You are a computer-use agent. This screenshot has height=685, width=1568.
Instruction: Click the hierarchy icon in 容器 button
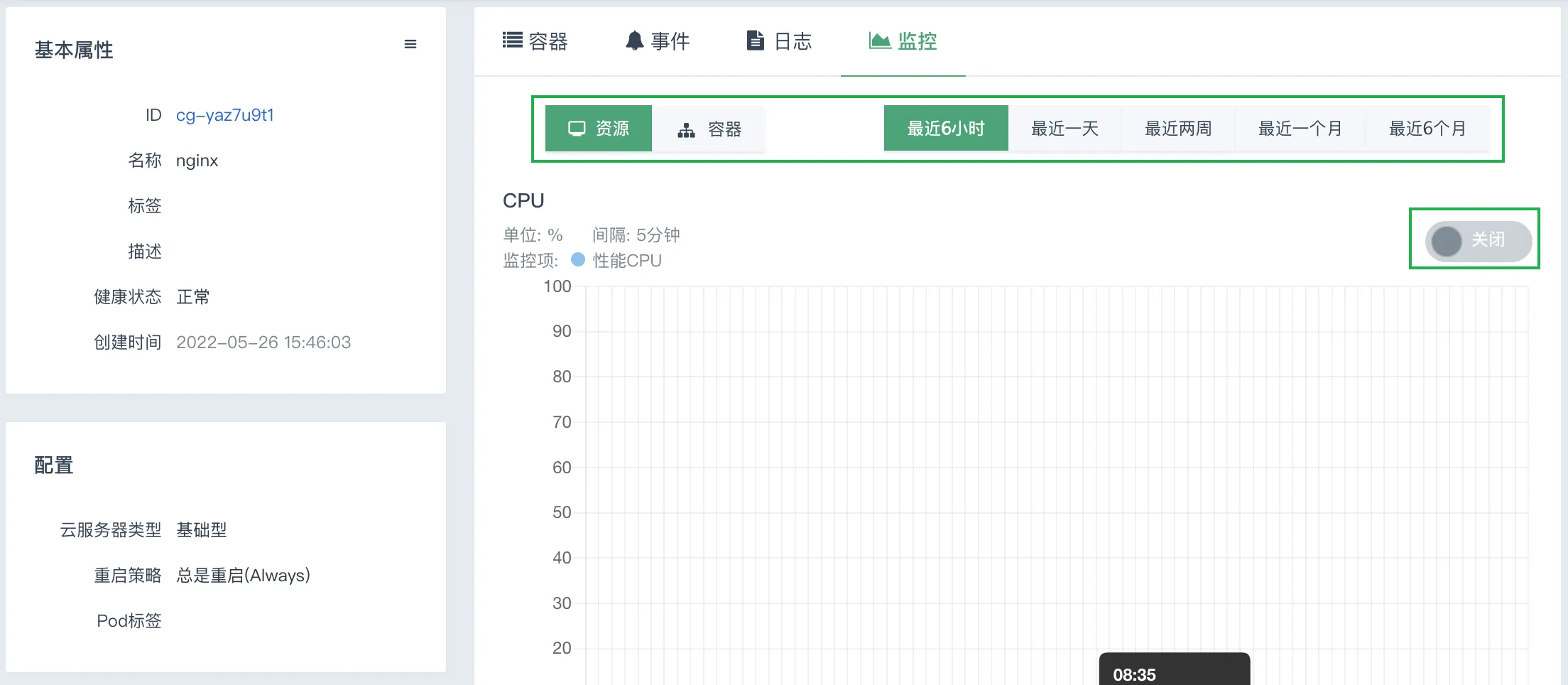(x=686, y=130)
